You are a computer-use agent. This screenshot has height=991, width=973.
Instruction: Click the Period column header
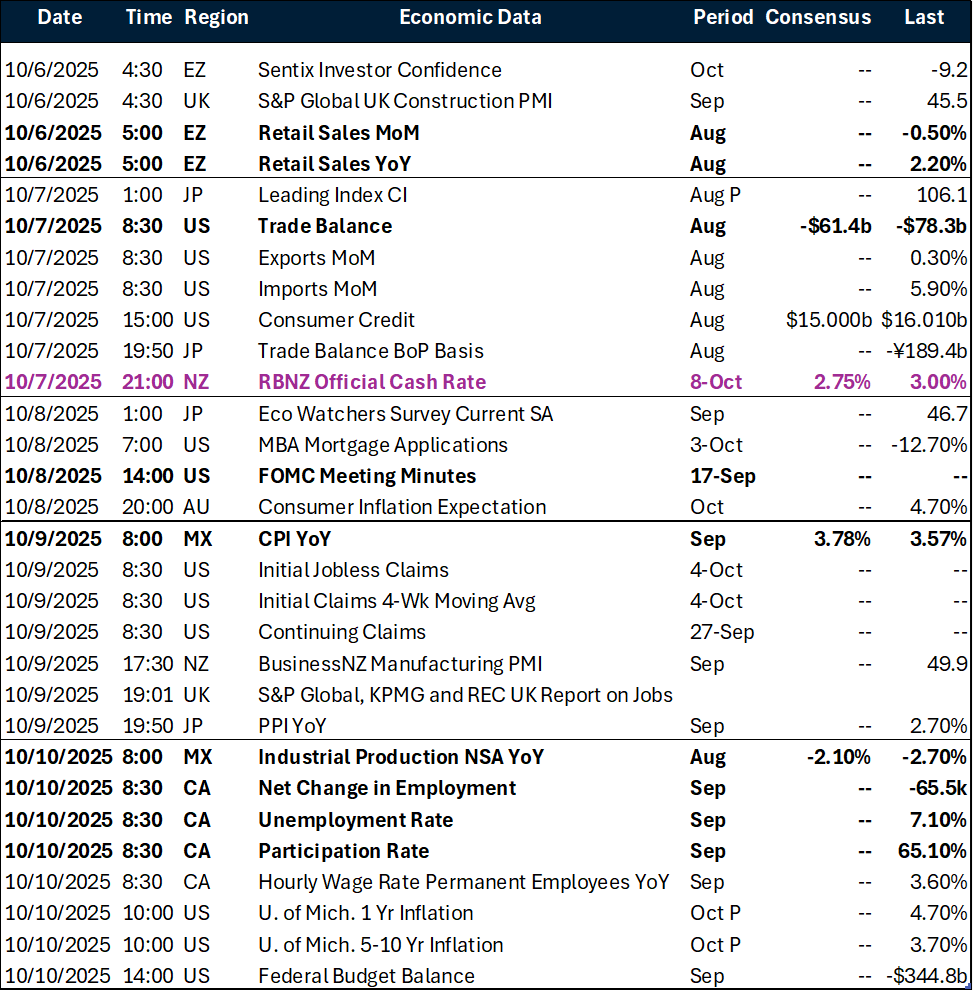723,17
